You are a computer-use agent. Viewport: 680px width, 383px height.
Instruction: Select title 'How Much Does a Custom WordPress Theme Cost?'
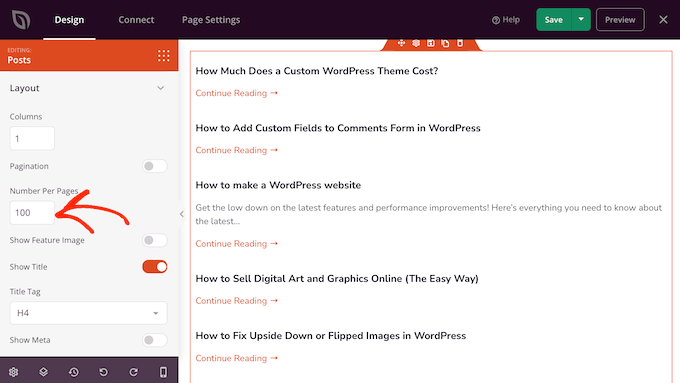coord(317,71)
